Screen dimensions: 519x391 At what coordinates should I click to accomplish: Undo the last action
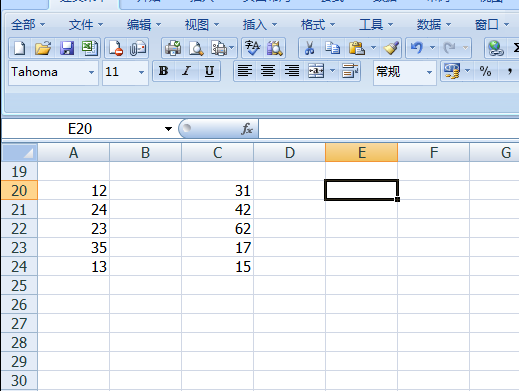point(417,48)
